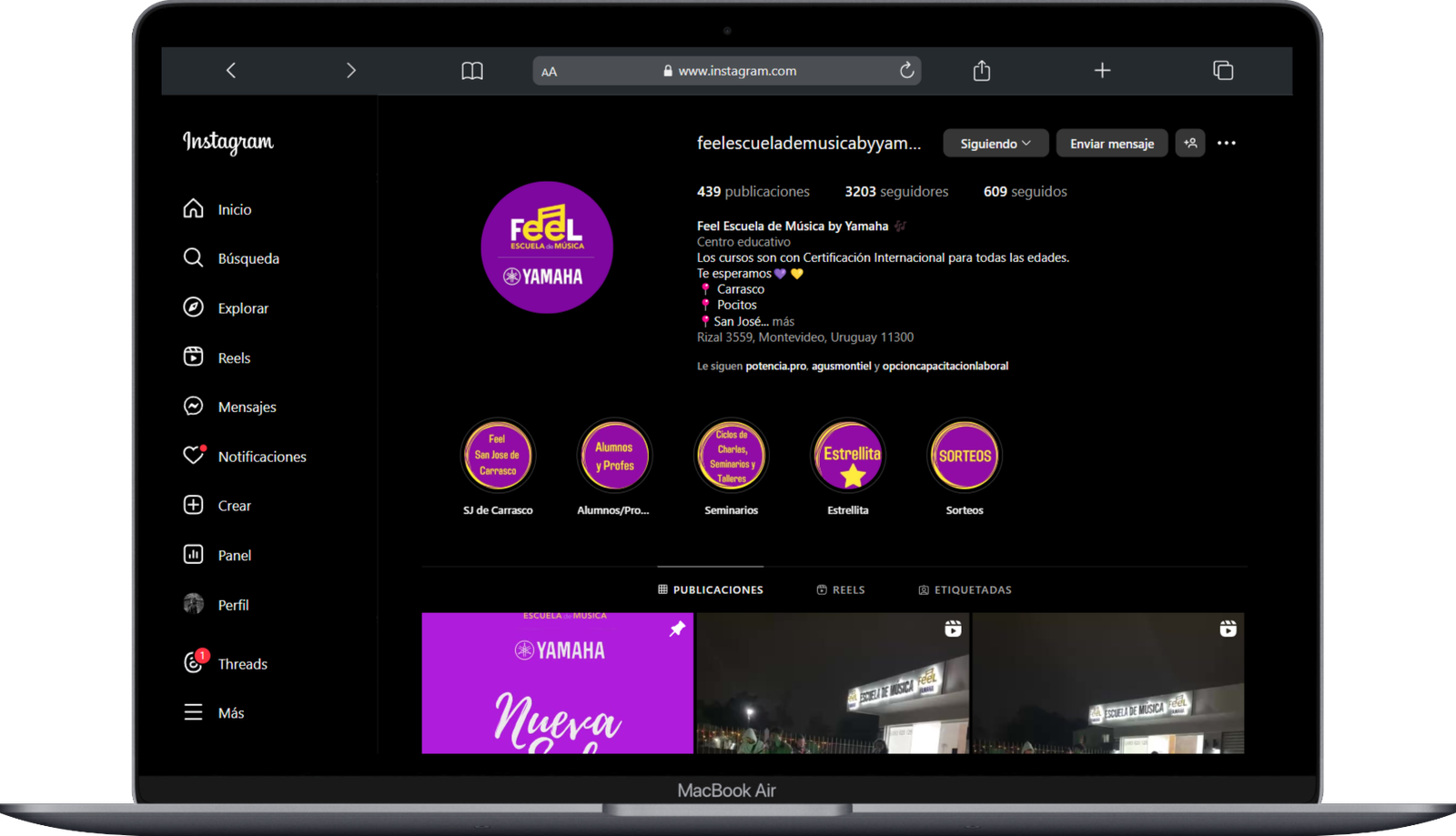This screenshot has height=836, width=1456.
Task: Switch to the ETIQUETADAS tab
Action: click(x=965, y=589)
